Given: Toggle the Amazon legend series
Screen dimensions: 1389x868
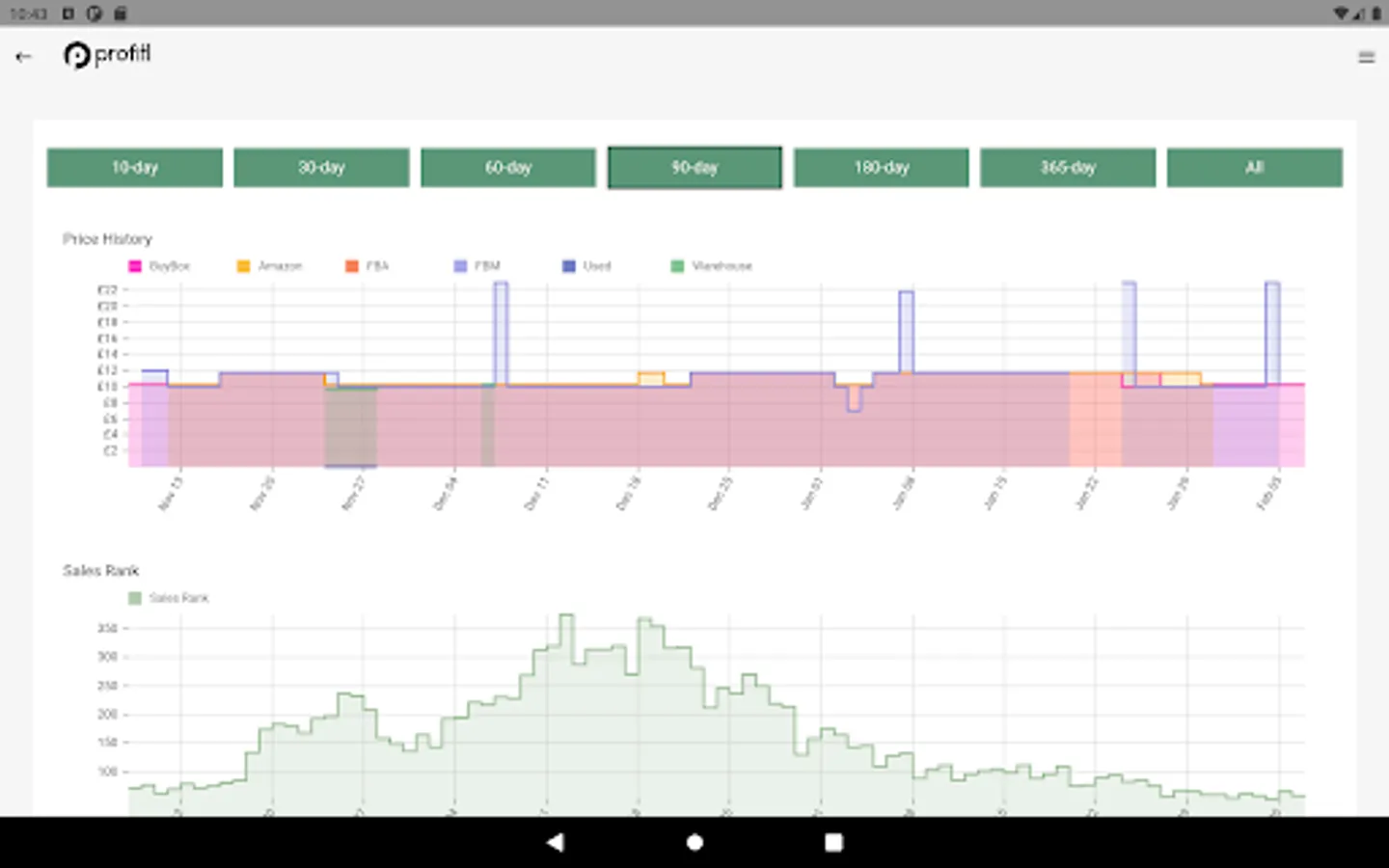Looking at the screenshot, I should pyautogui.click(x=269, y=266).
